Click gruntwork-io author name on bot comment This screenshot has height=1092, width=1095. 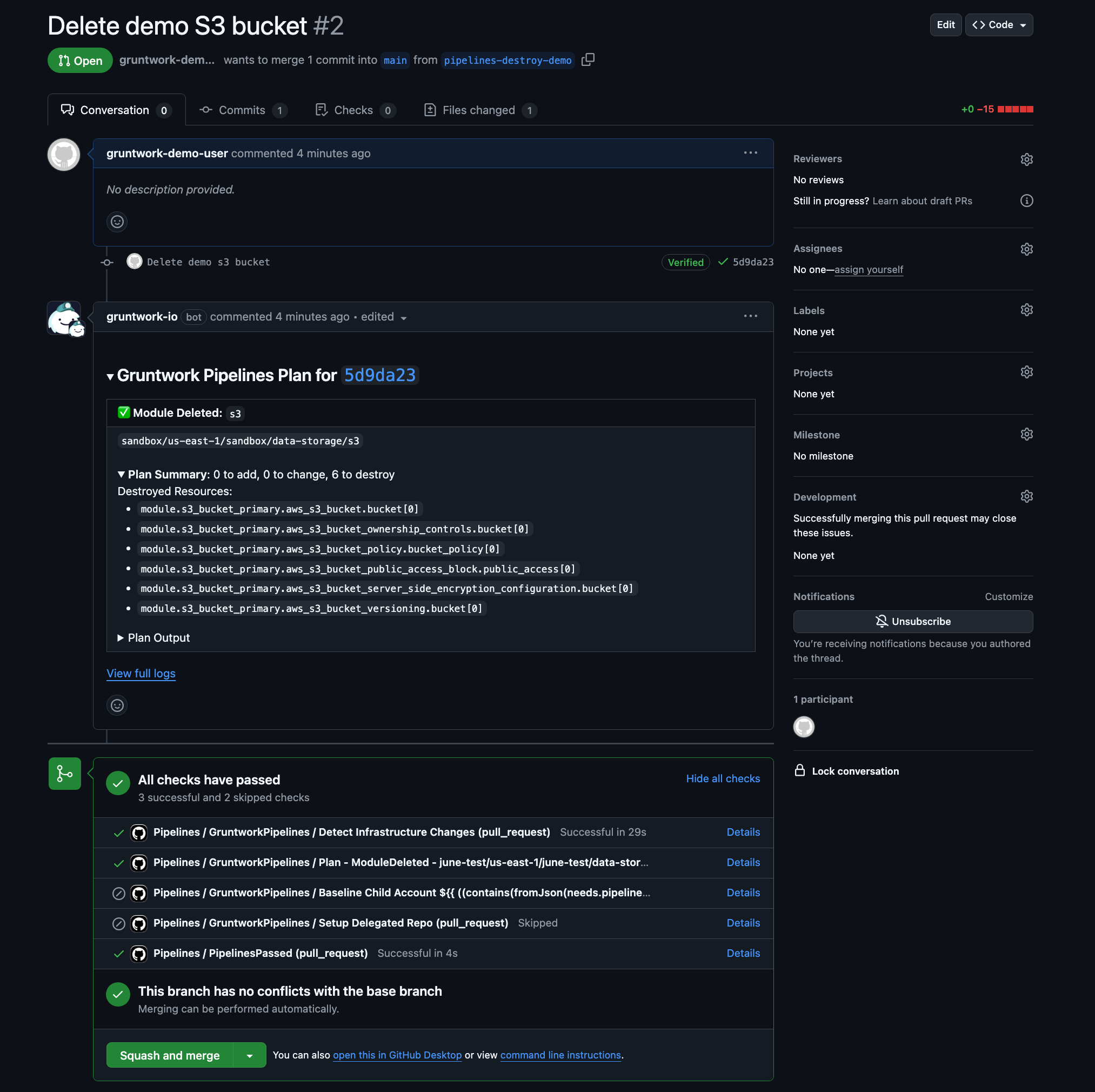click(x=142, y=316)
